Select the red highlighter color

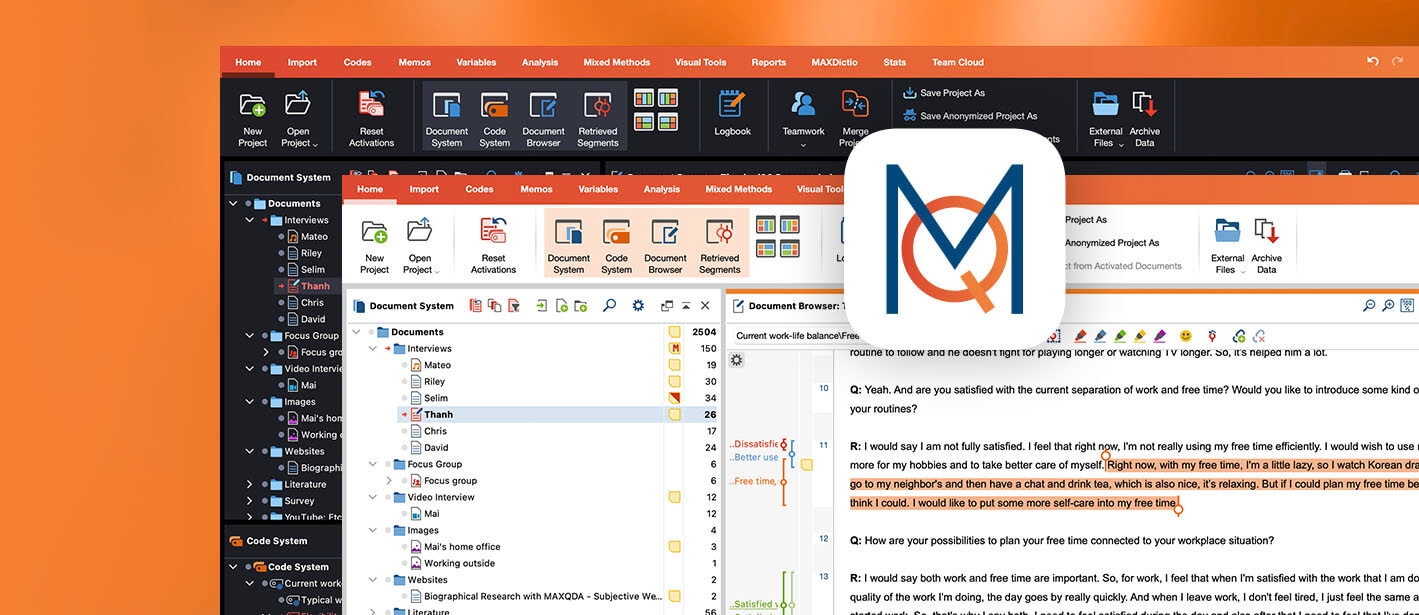[1081, 336]
